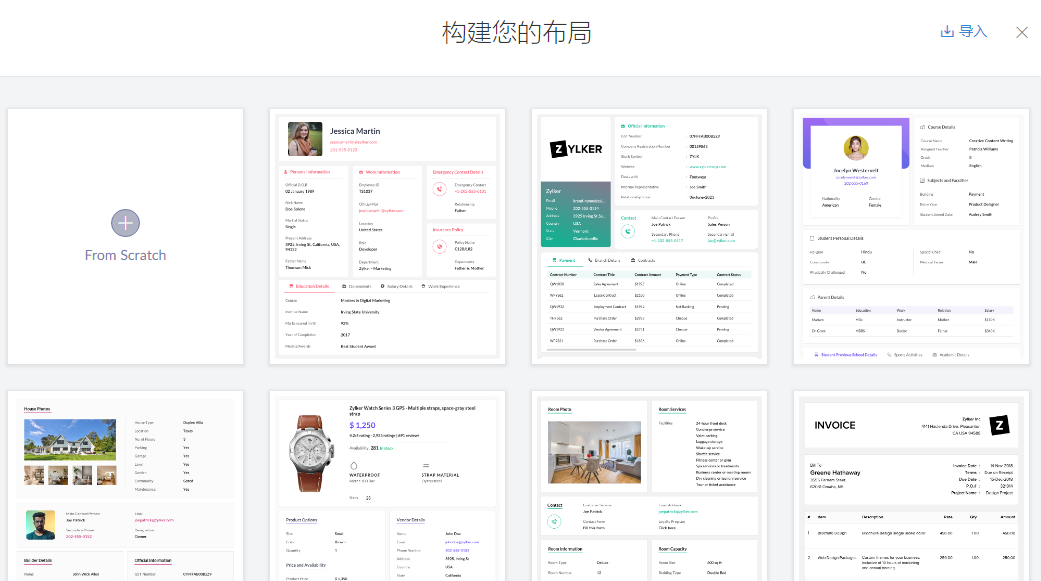This screenshot has height=581, width=1041.
Task: Choose the Room Photos interior image
Action: point(594,450)
